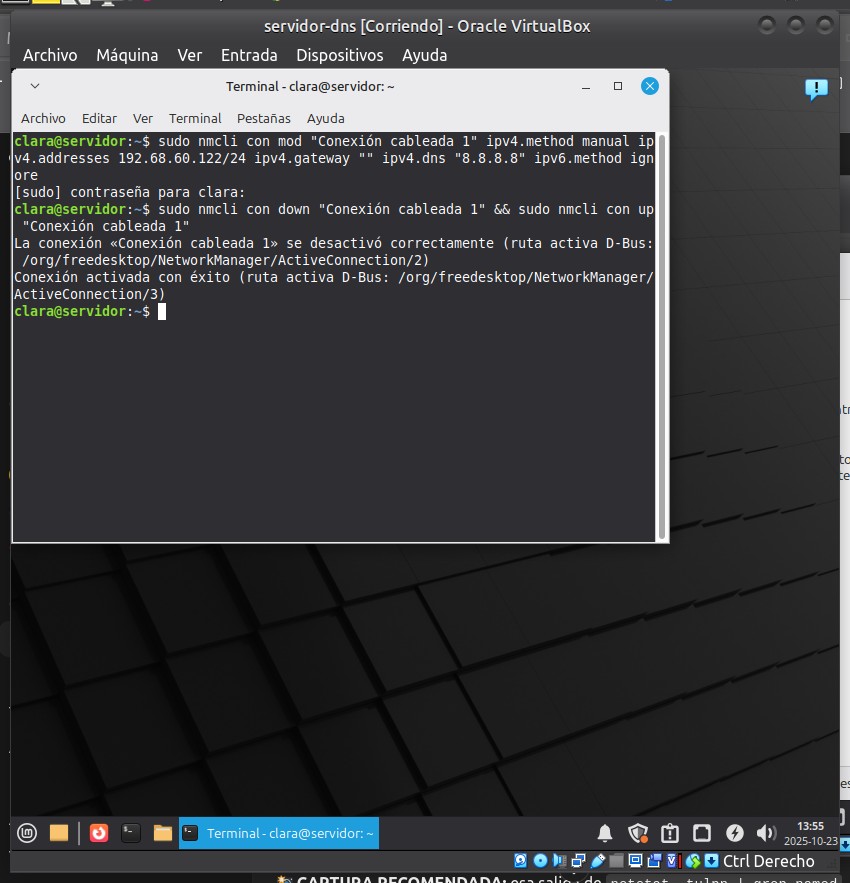850x883 pixels.
Task: Open the Ayuda menu in Terminal
Action: pyautogui.click(x=325, y=118)
